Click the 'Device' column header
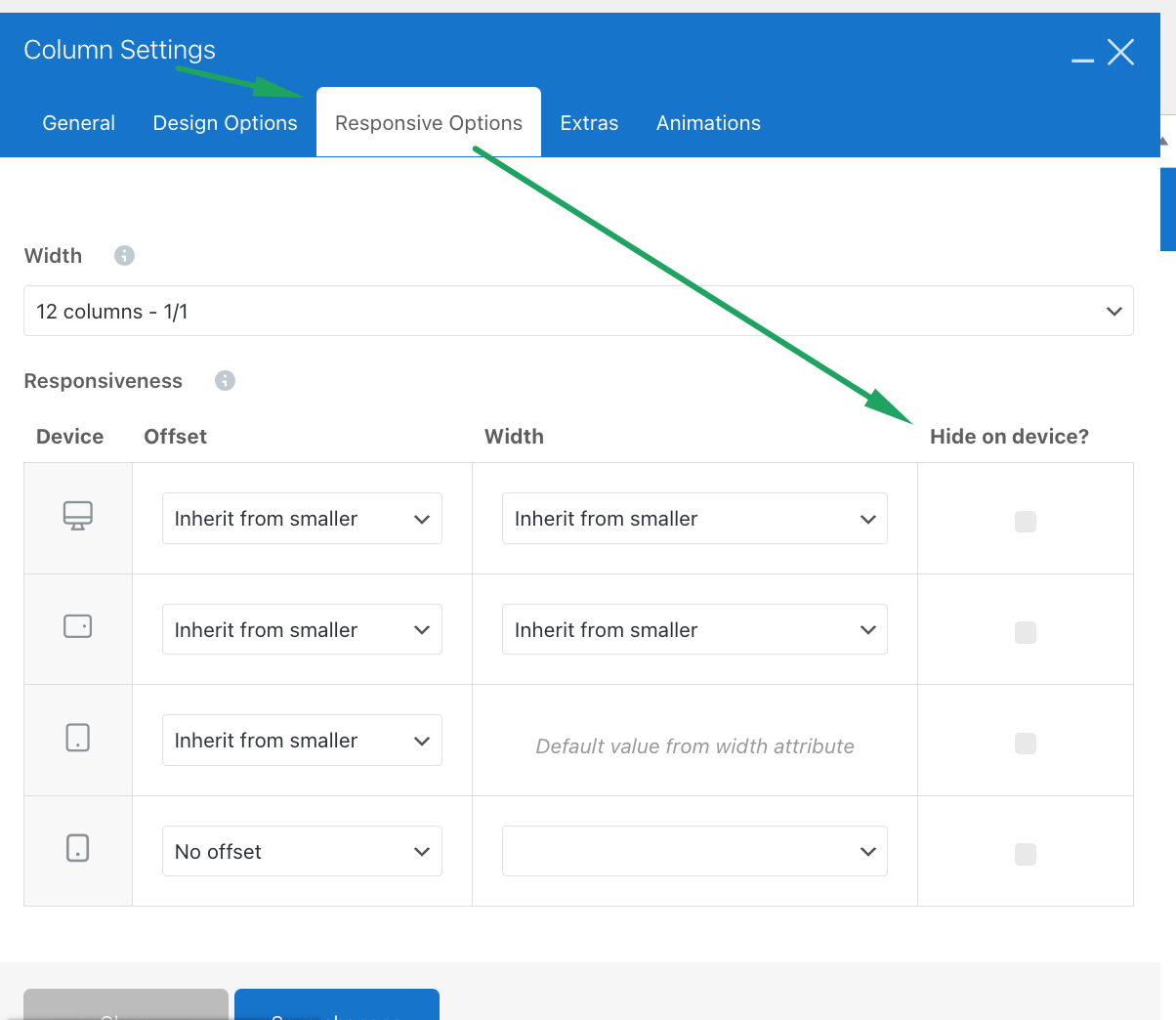Image resolution: width=1176 pixels, height=1020 pixels. click(x=69, y=437)
